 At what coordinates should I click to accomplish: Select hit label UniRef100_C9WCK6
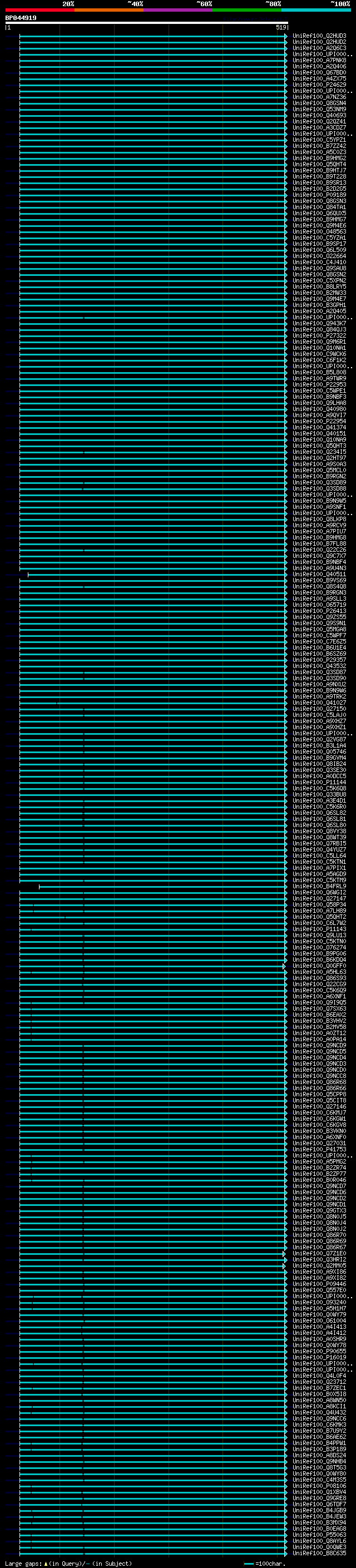click(x=319, y=354)
